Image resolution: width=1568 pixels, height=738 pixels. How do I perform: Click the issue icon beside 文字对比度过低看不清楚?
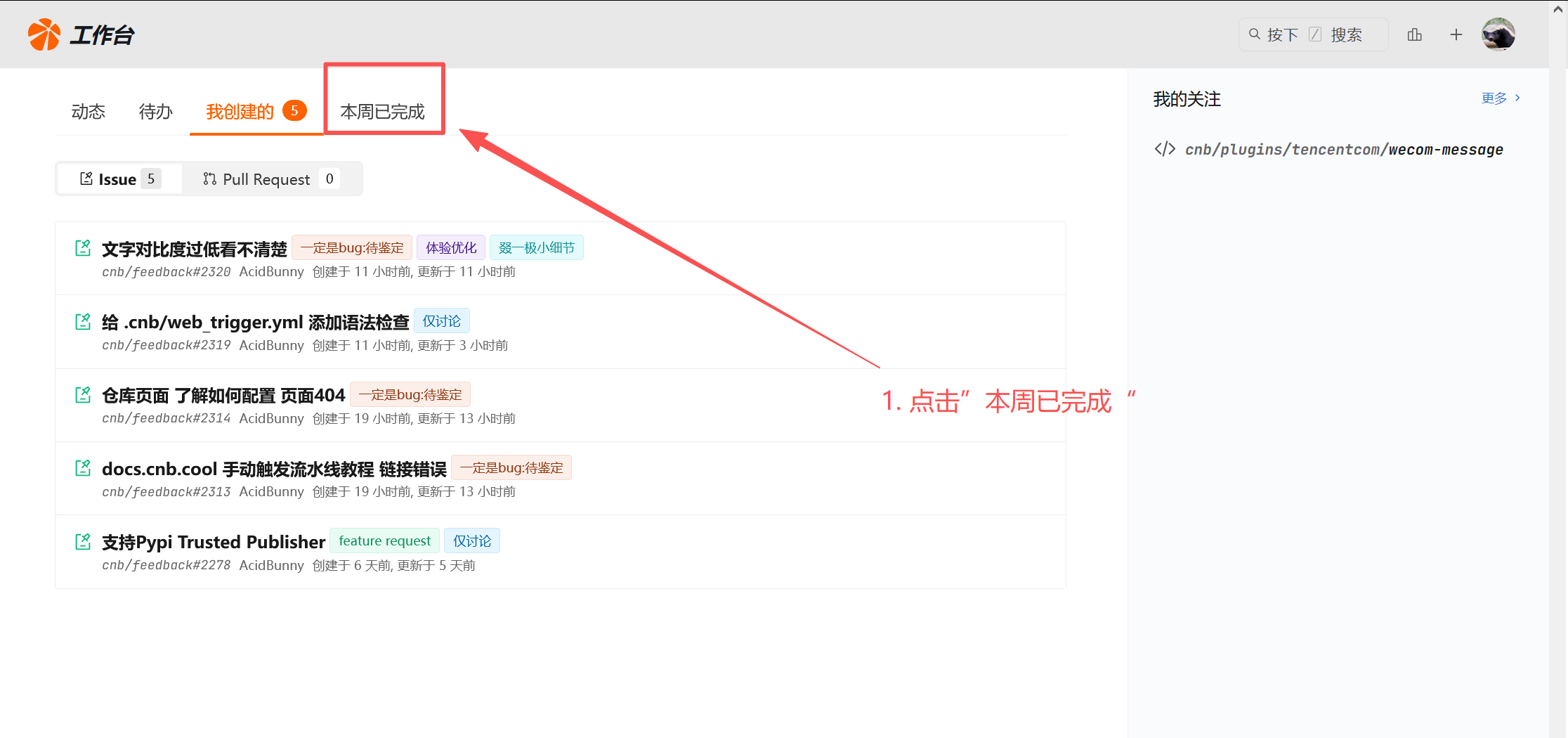pyautogui.click(x=82, y=247)
